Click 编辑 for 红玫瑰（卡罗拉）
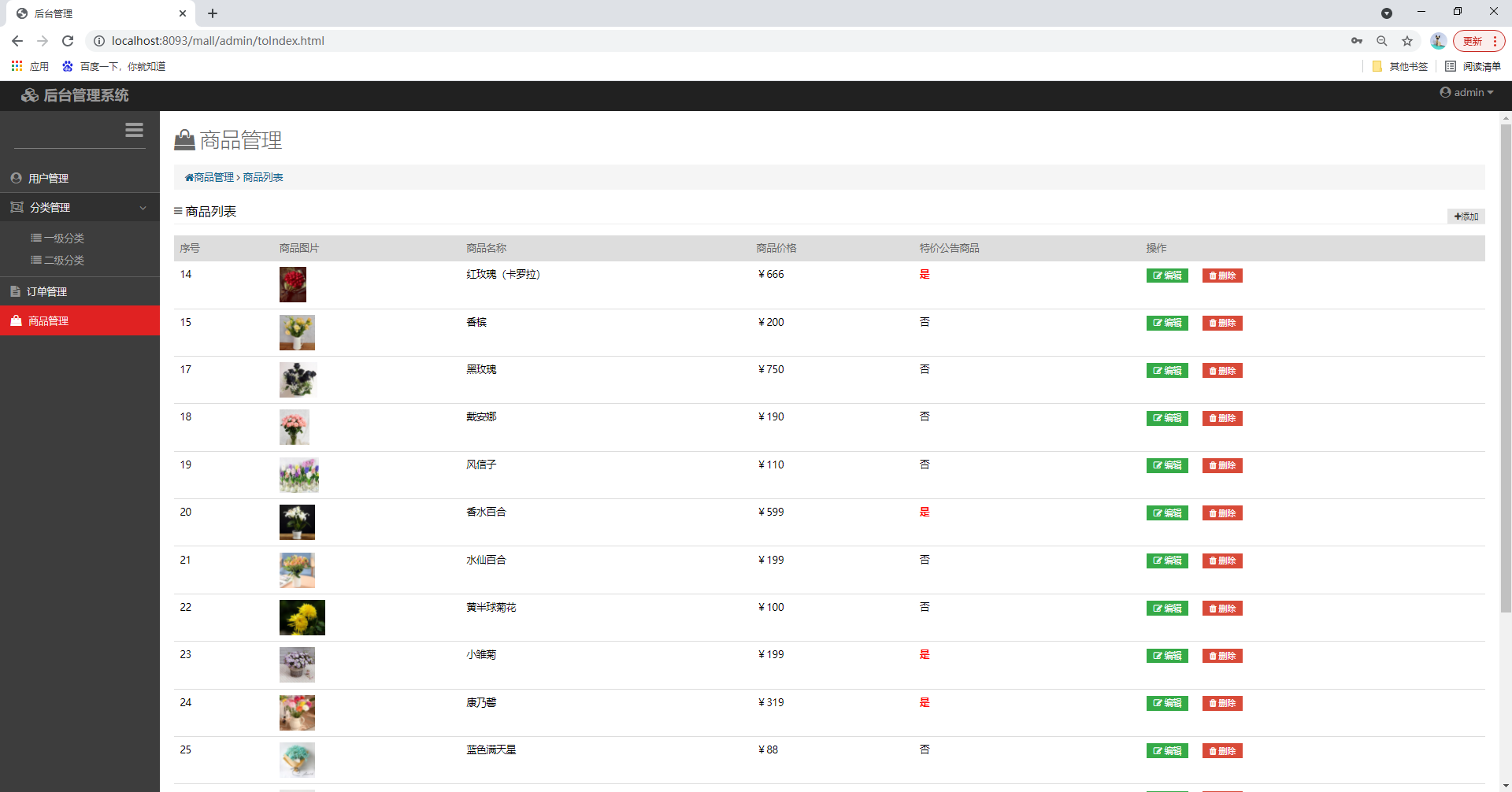Screen dimensions: 1512x792 click(1166, 276)
